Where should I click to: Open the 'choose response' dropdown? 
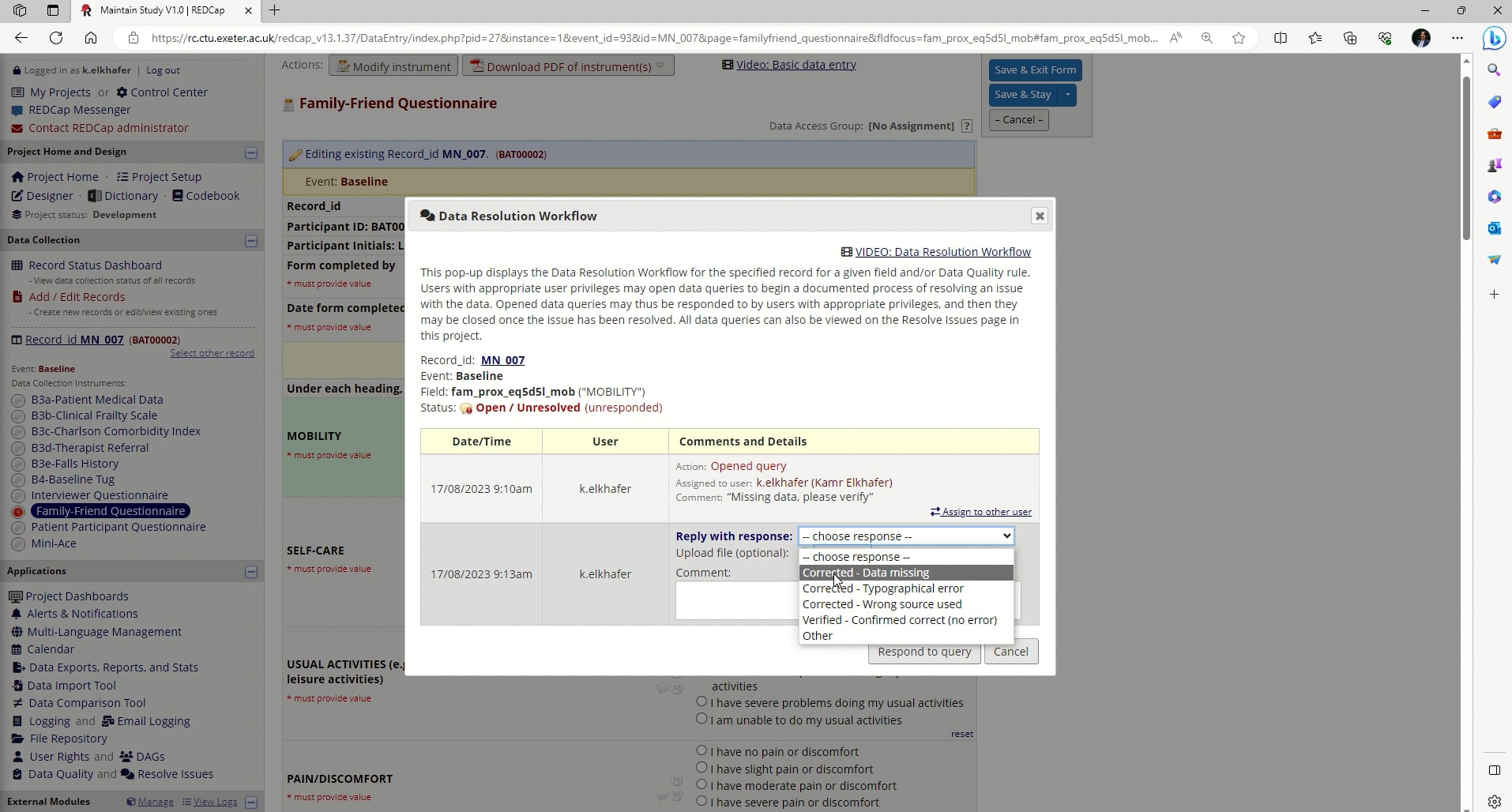pos(905,536)
